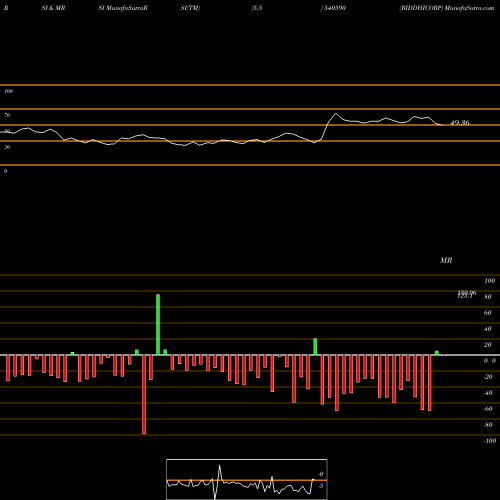
Task: Click the RSI axis label 100
Action: point(8,91)
